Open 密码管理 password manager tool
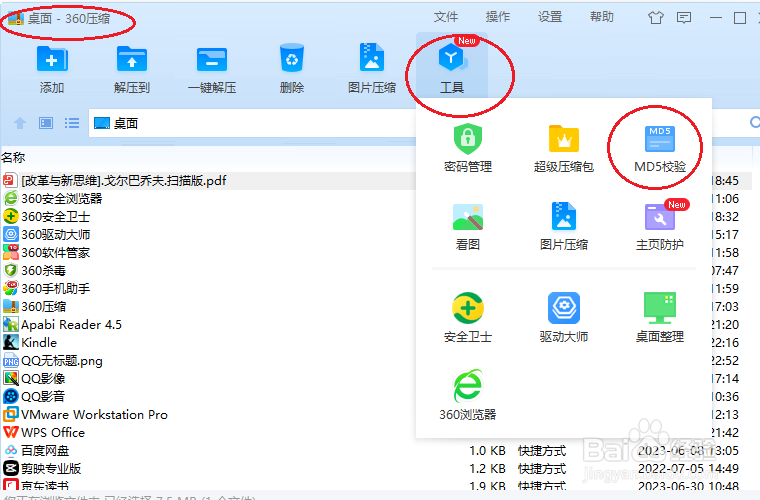760x500 pixels. [x=468, y=148]
